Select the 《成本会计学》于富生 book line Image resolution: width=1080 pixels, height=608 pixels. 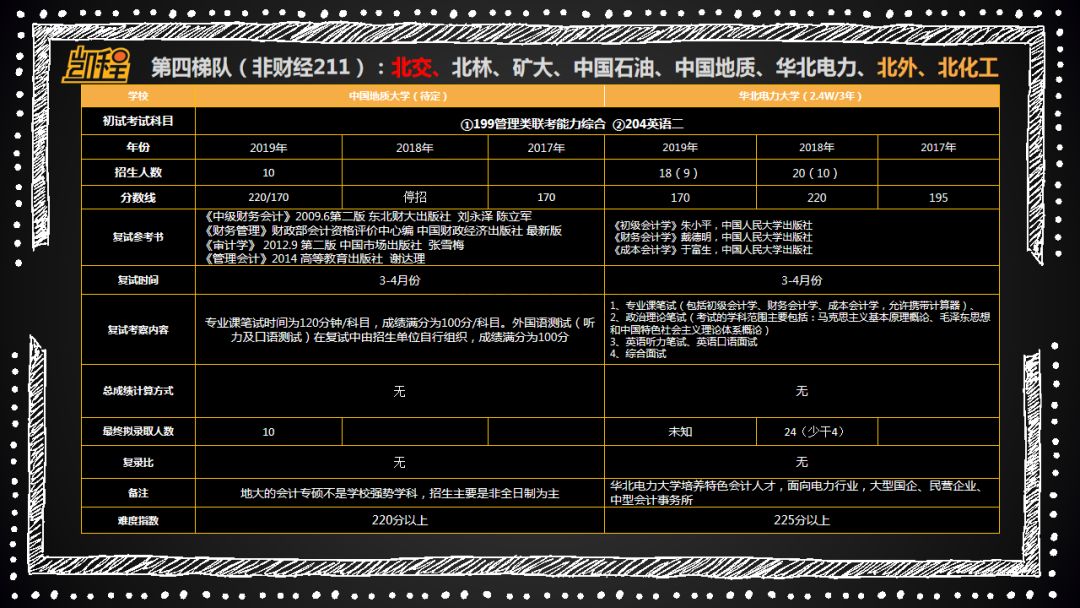[713, 249]
